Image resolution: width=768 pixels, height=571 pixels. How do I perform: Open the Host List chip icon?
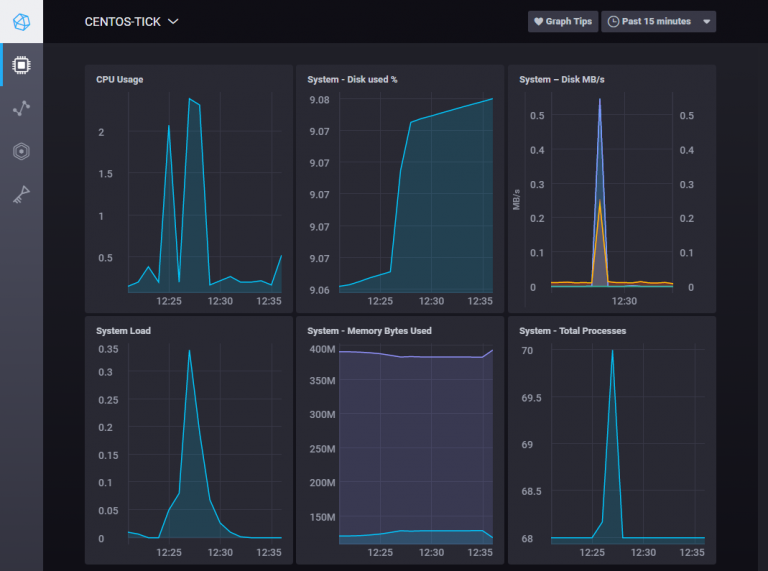pyautogui.click(x=21, y=65)
